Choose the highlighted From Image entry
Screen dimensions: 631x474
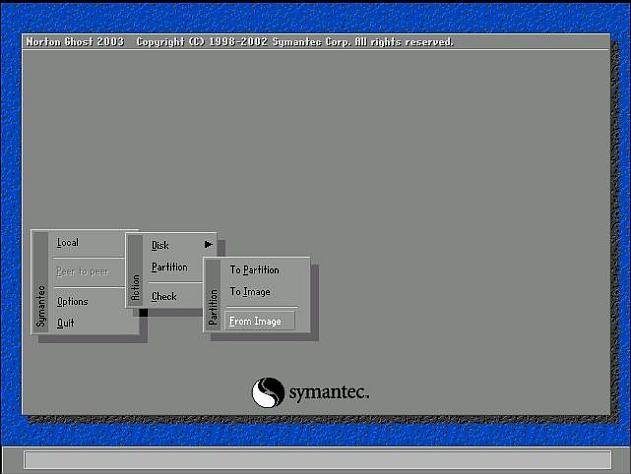pyautogui.click(x=260, y=321)
